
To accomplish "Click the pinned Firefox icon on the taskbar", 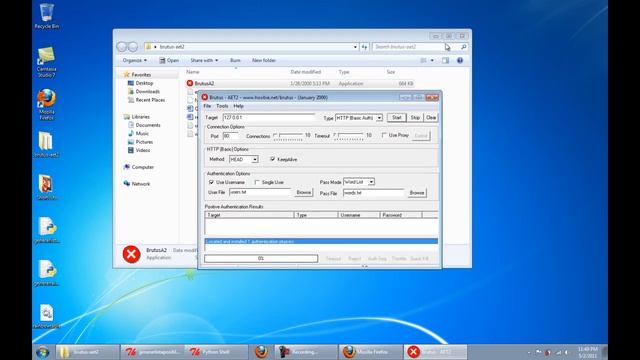I will (x=261, y=351).
